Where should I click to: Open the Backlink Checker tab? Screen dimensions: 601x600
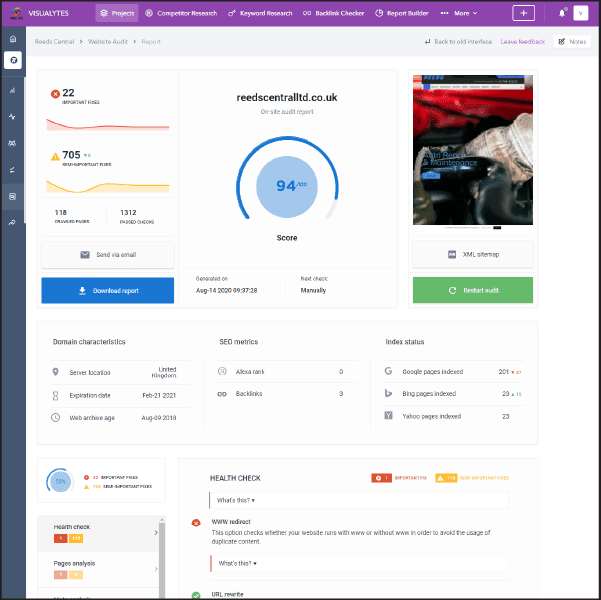click(x=333, y=13)
